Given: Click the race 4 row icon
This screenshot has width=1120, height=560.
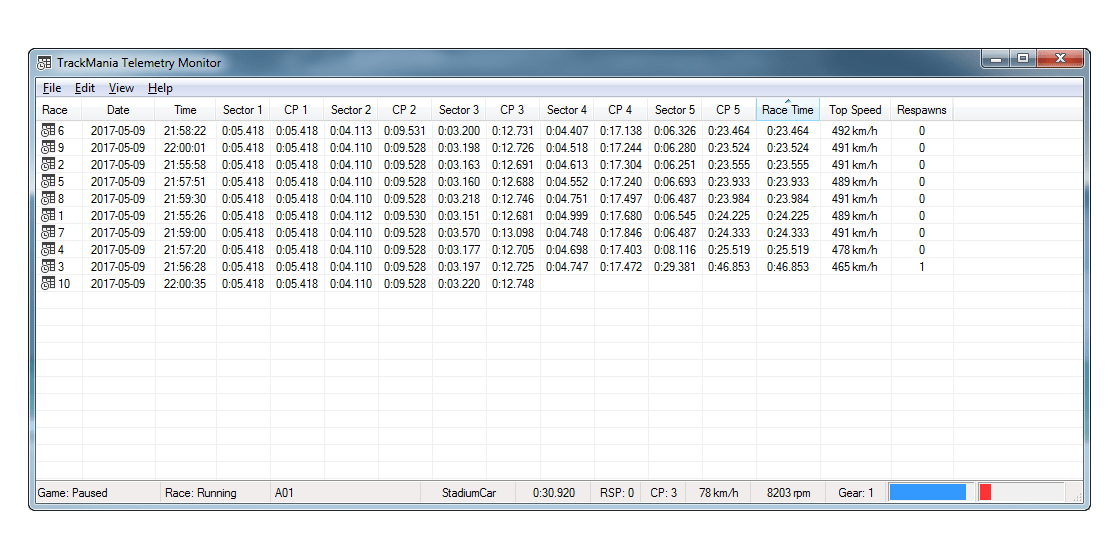Looking at the screenshot, I should click(48, 250).
